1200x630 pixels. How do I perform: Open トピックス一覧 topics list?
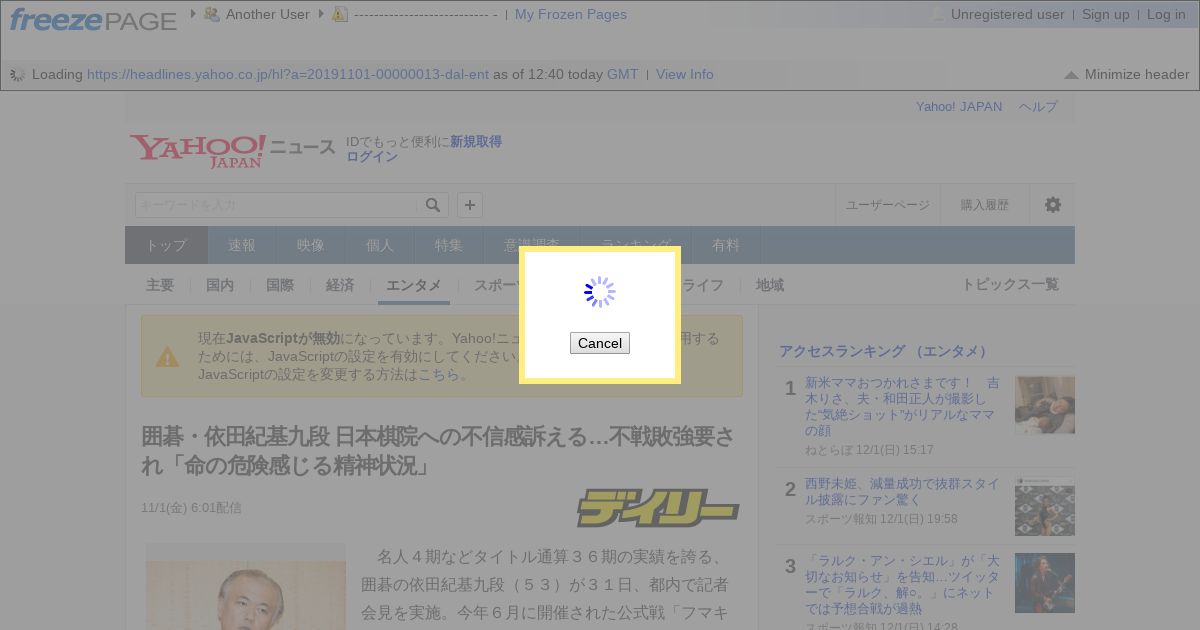tap(1010, 285)
